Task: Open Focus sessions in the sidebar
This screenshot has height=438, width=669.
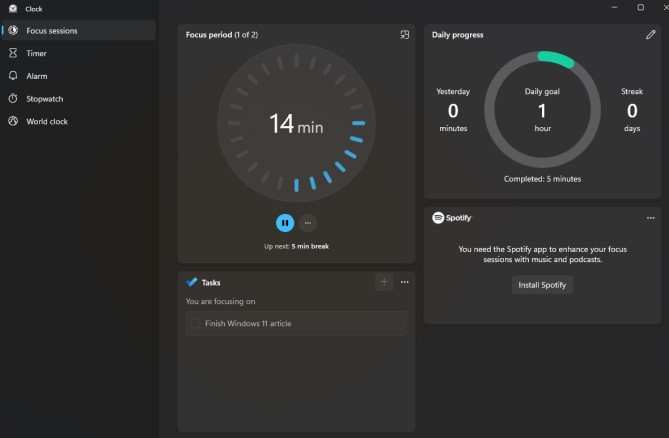Action: pyautogui.click(x=79, y=30)
